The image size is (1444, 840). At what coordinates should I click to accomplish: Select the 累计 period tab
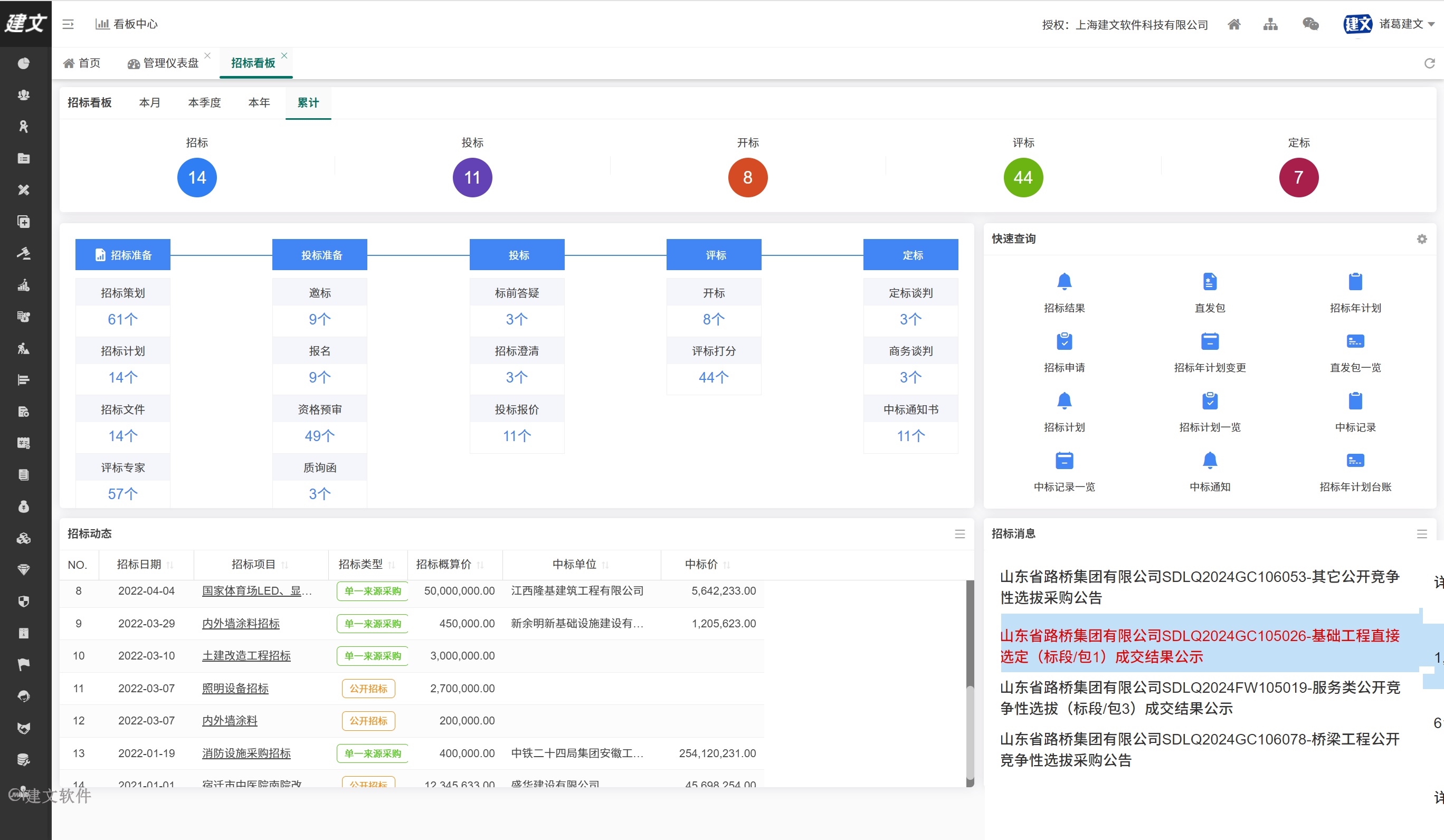pos(308,102)
